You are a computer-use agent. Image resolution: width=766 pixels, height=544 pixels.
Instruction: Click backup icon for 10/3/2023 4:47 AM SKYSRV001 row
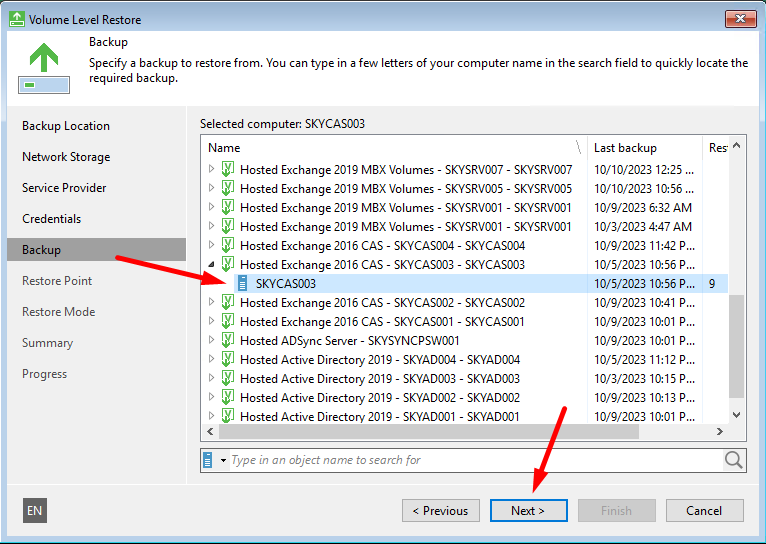tap(228, 227)
